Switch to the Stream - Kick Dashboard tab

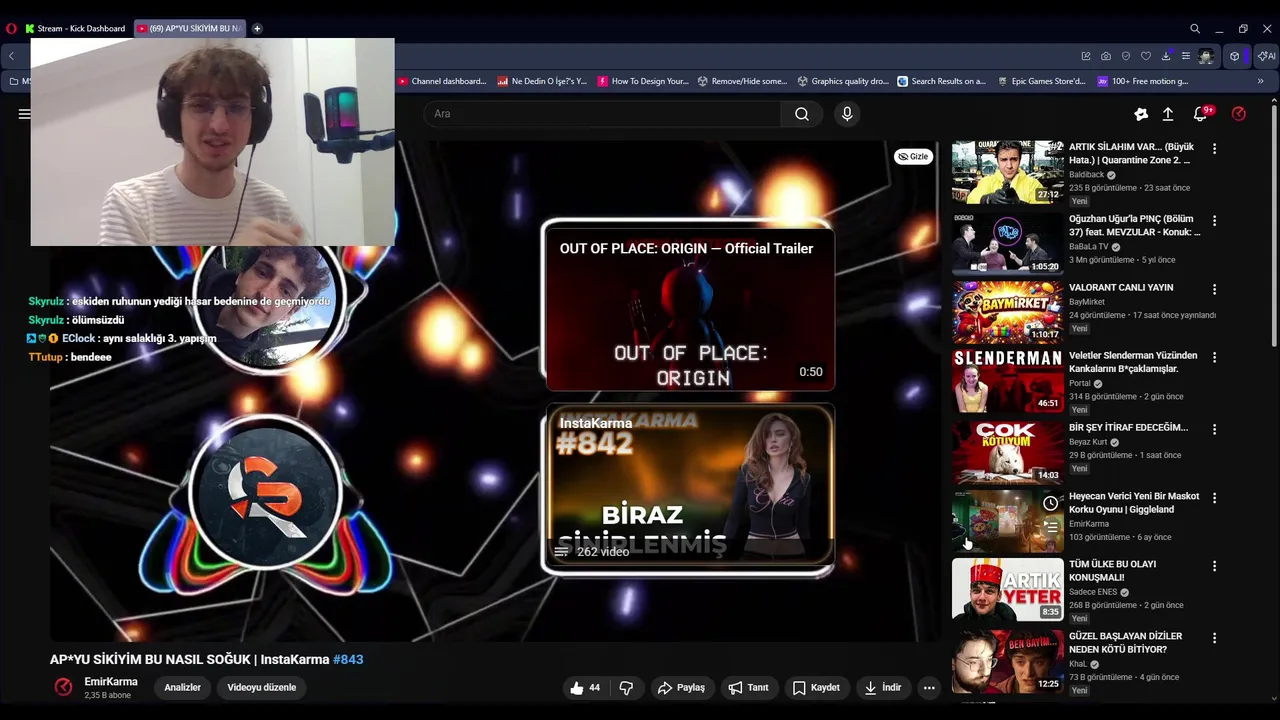pos(76,29)
